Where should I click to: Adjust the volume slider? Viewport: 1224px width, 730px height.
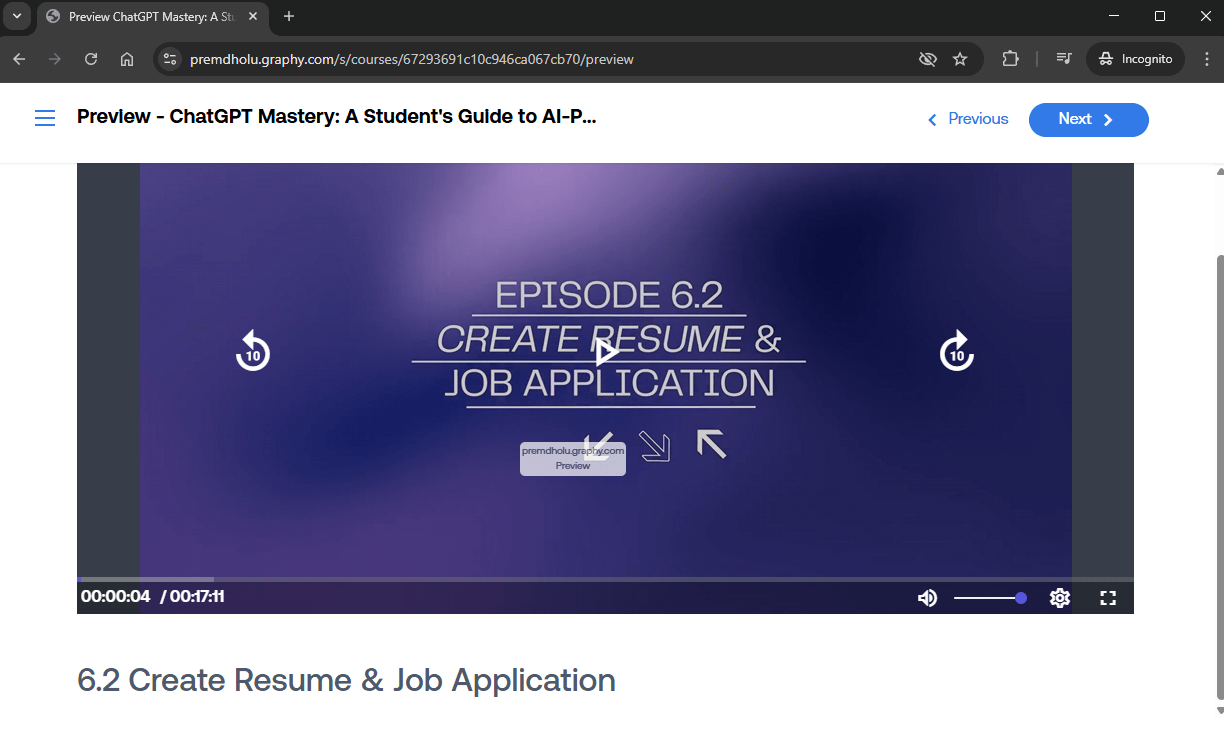pos(988,598)
